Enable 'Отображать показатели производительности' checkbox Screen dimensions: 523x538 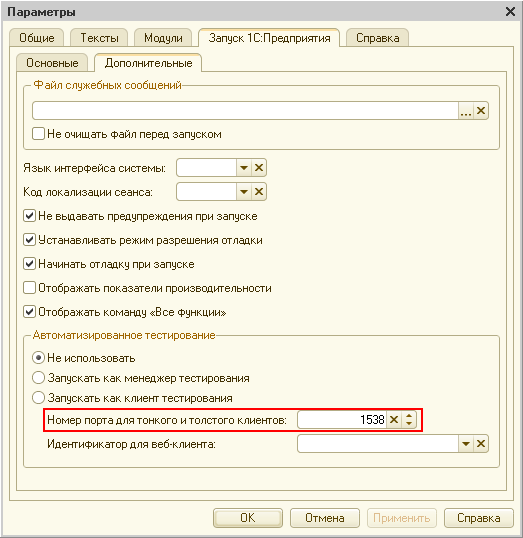[29, 288]
